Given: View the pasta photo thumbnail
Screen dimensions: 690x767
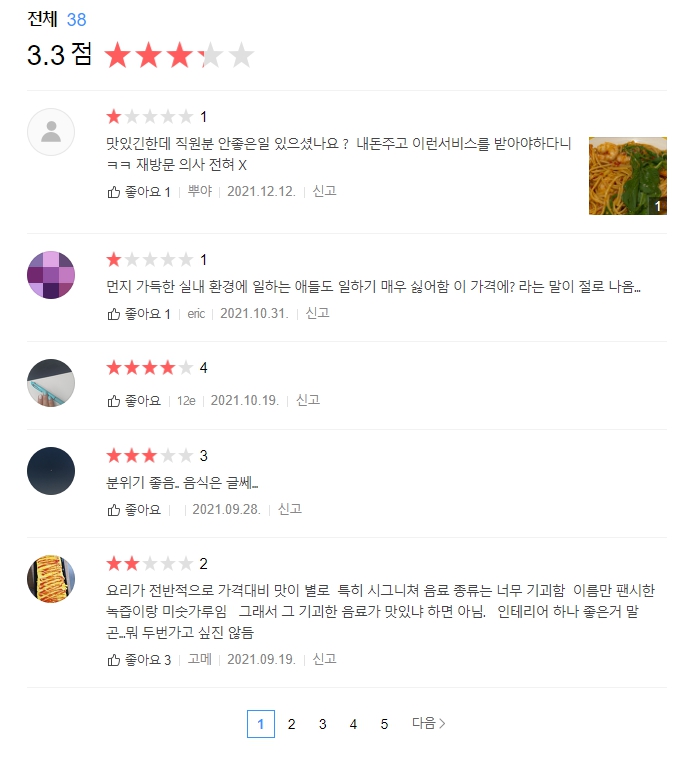Looking at the screenshot, I should pos(627,176).
